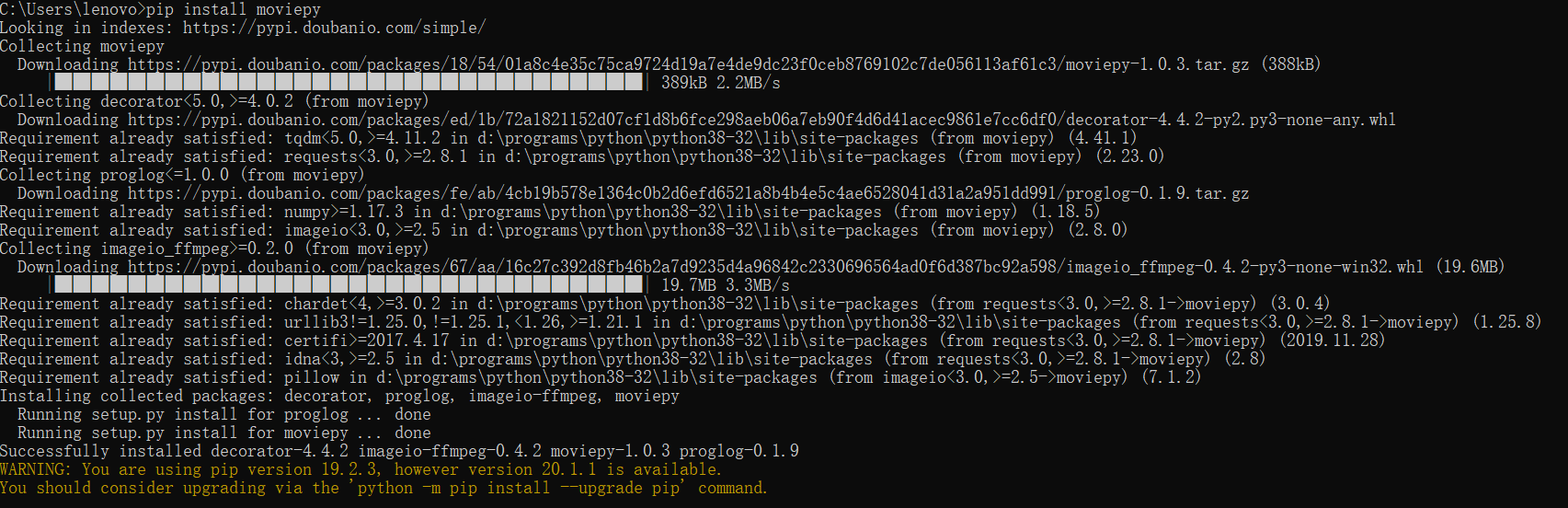Click the proglog-0.1.9.tar.gz download URL

(688, 193)
